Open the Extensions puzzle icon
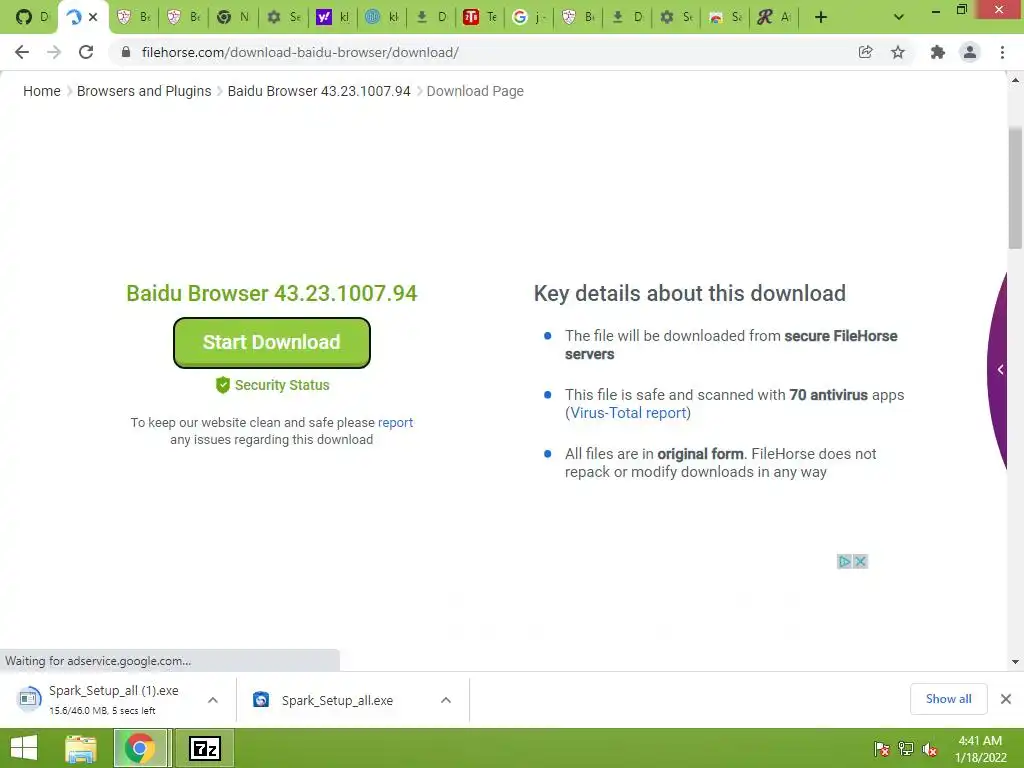The height and width of the screenshot is (768, 1024). pos(938,52)
